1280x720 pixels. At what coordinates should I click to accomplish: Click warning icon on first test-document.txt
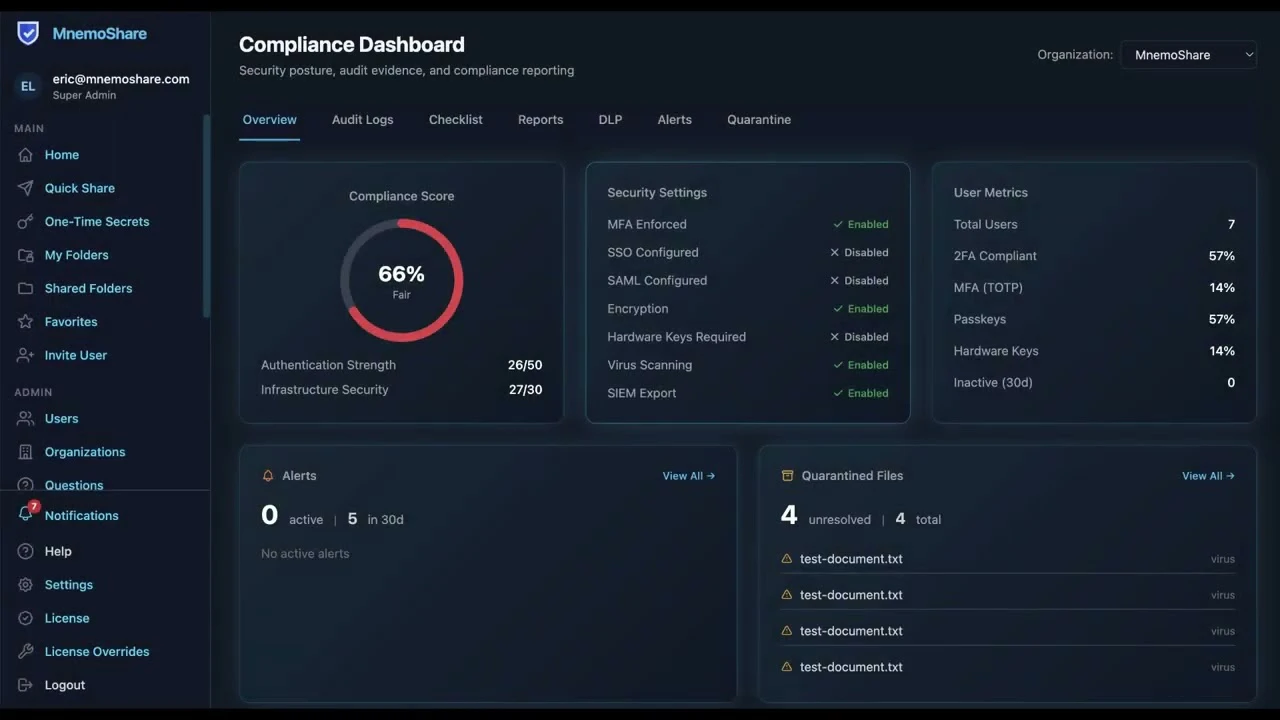point(787,559)
